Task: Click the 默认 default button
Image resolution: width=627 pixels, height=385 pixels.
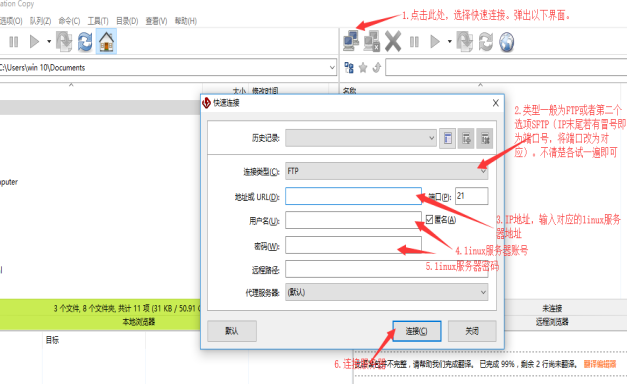Action: (232, 331)
